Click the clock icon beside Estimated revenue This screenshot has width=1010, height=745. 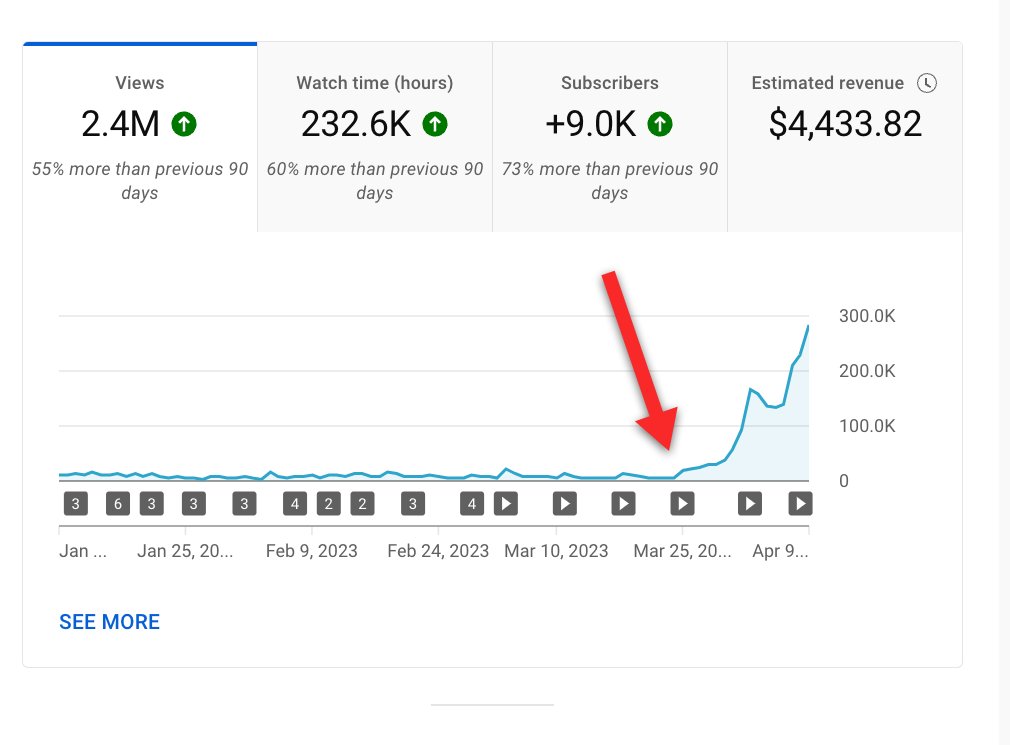click(x=927, y=84)
